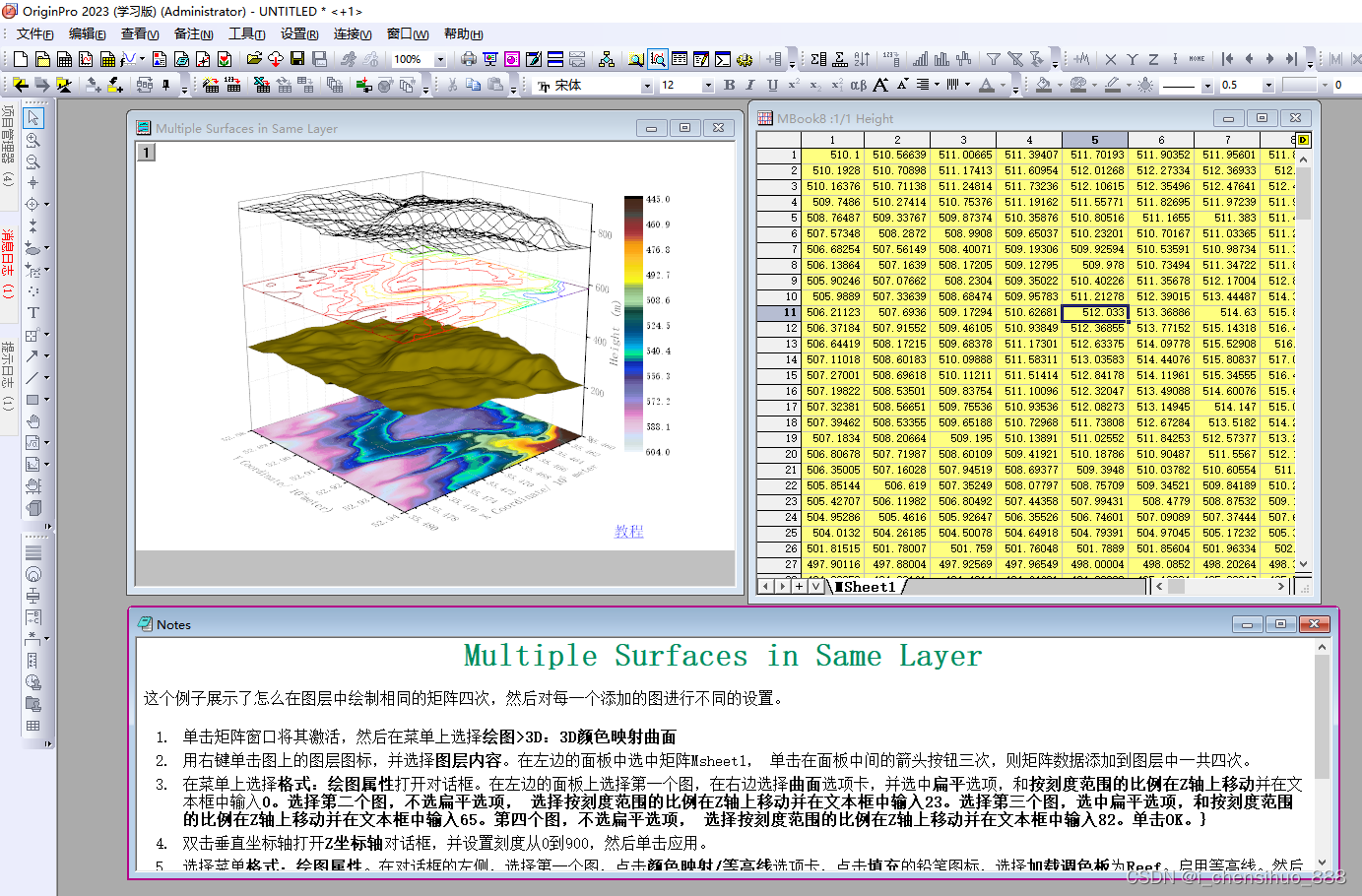Viewport: 1362px width, 896px height.
Task: Select the Pointer arrow tool
Action: click(32, 118)
